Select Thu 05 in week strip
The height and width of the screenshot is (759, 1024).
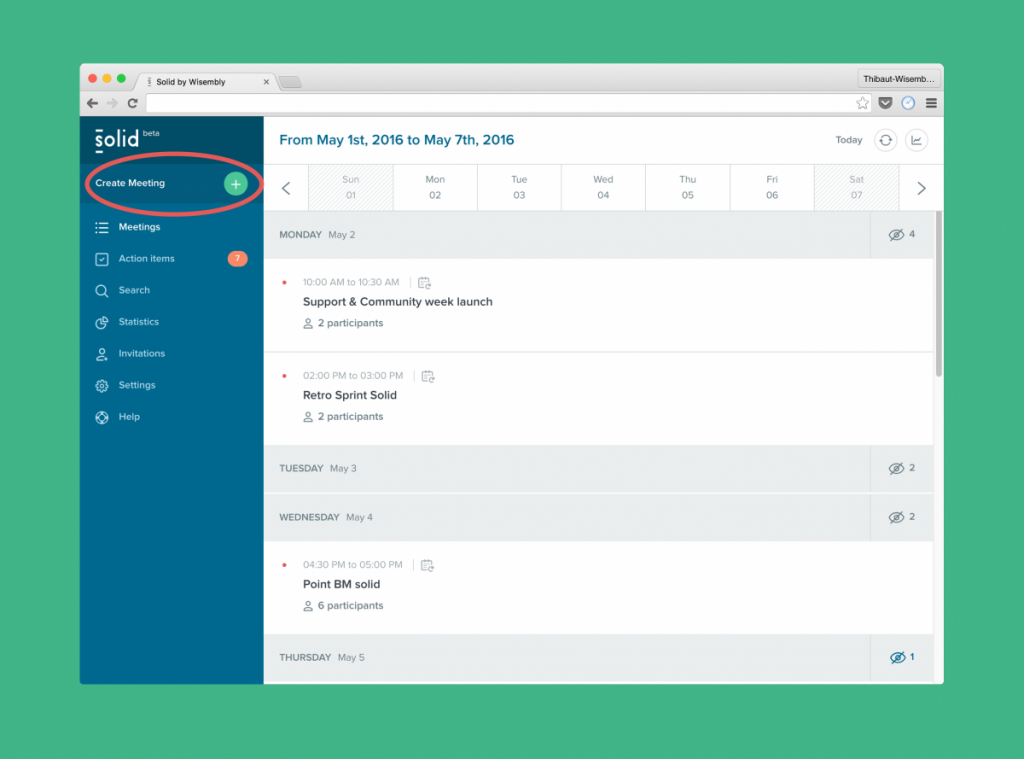(x=688, y=187)
